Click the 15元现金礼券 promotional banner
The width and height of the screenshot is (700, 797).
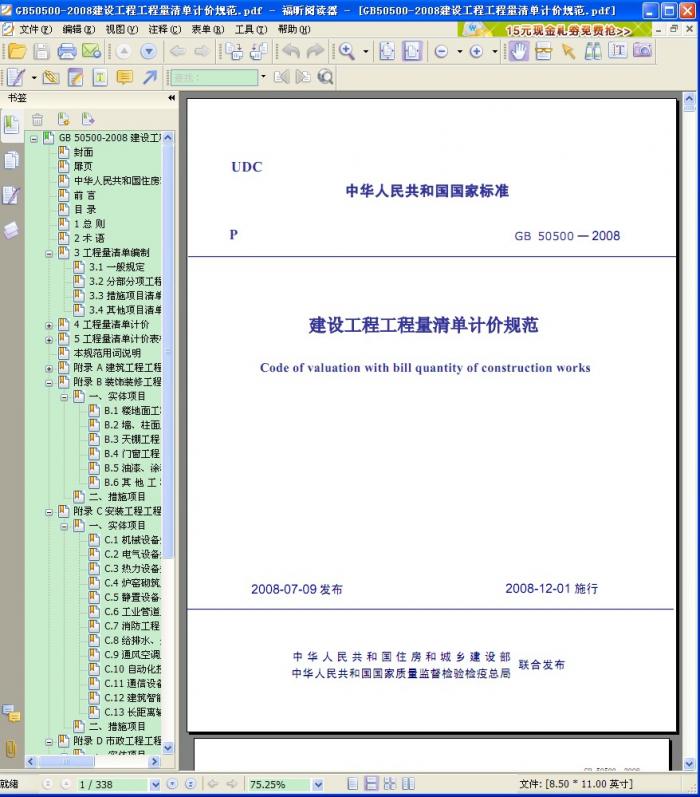568,30
